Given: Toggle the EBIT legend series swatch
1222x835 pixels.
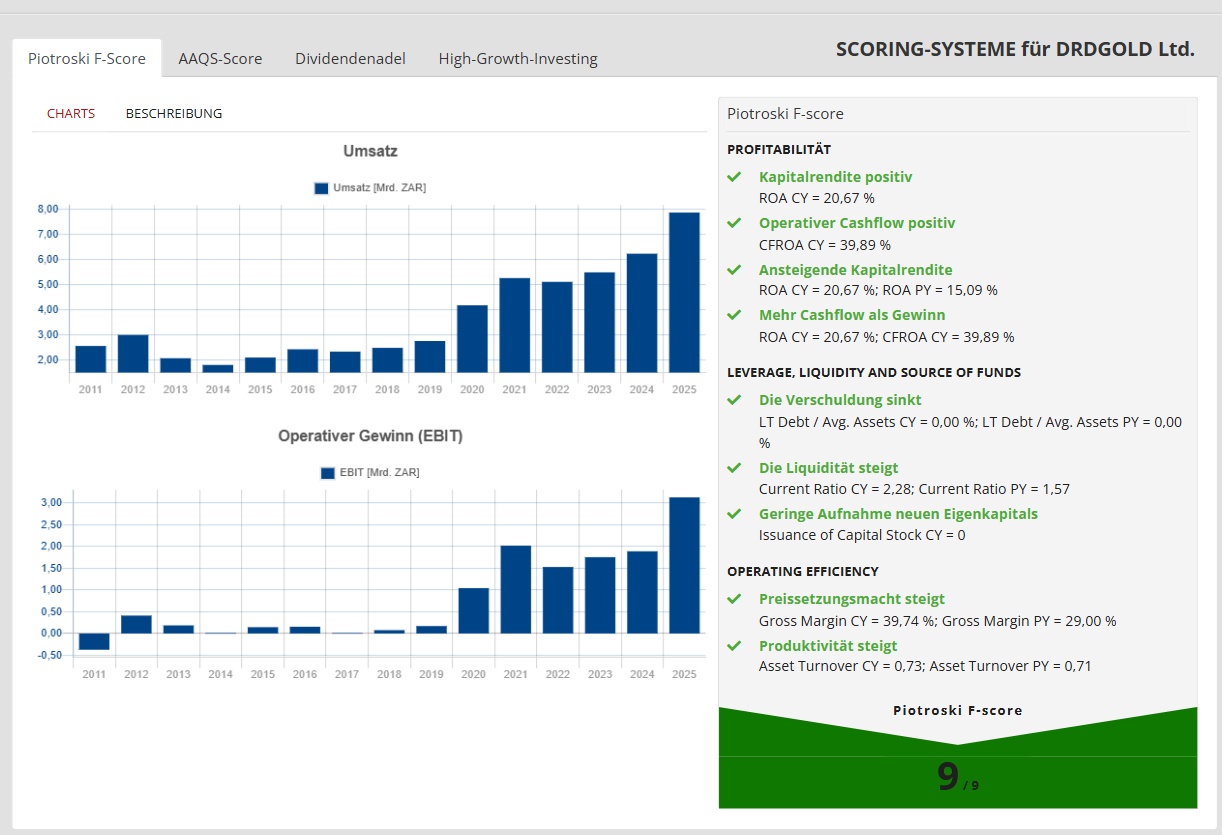Looking at the screenshot, I should coord(328,473).
